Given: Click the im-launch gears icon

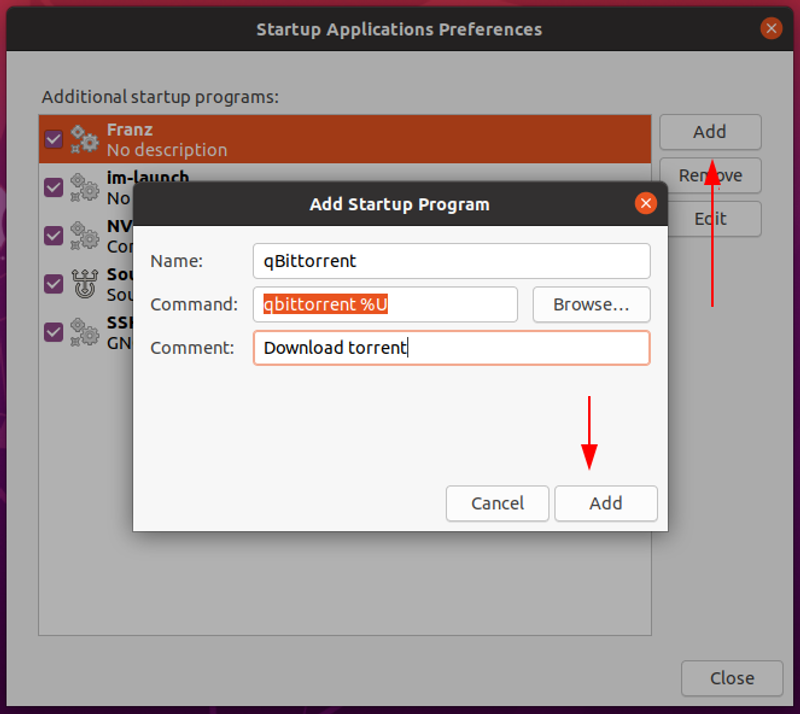Looking at the screenshot, I should pyautogui.click(x=84, y=187).
